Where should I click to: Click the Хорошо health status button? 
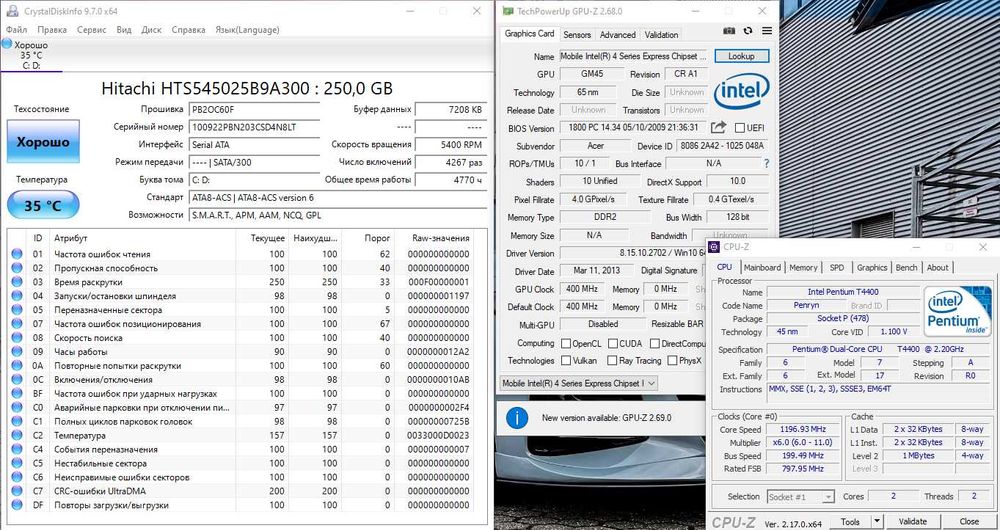click(43, 142)
